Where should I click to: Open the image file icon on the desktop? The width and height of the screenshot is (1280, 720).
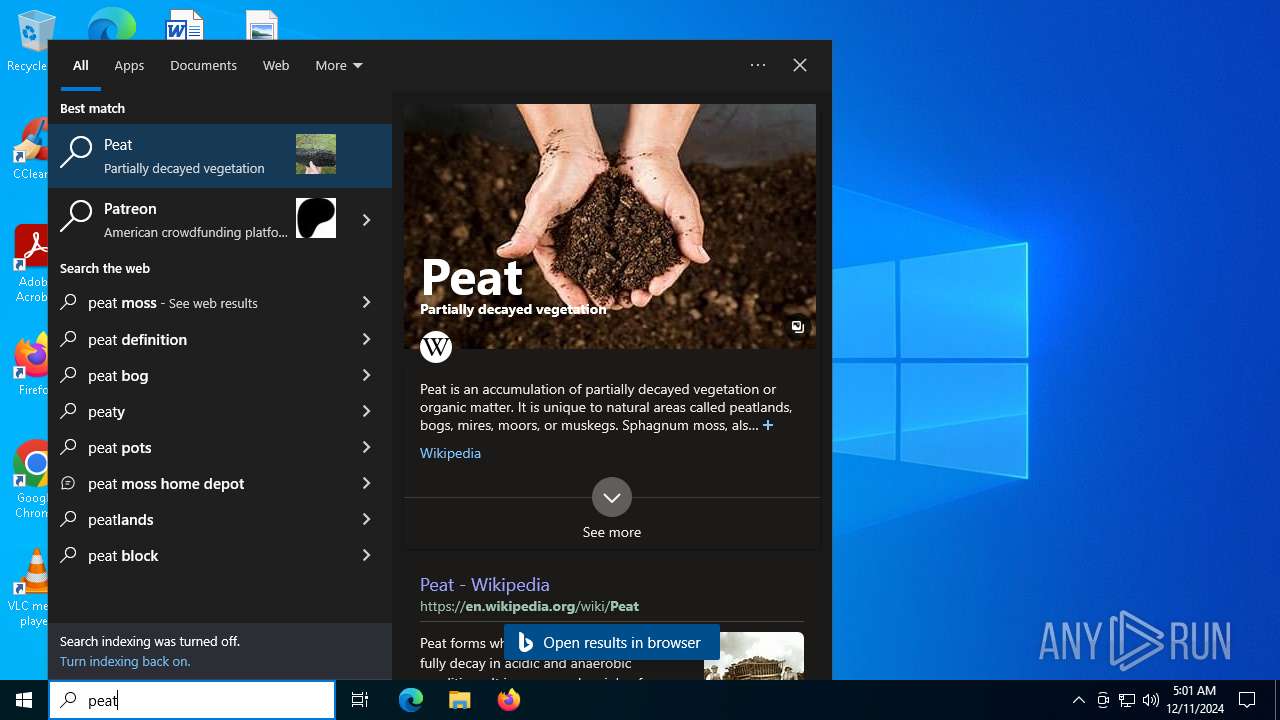pos(262,24)
